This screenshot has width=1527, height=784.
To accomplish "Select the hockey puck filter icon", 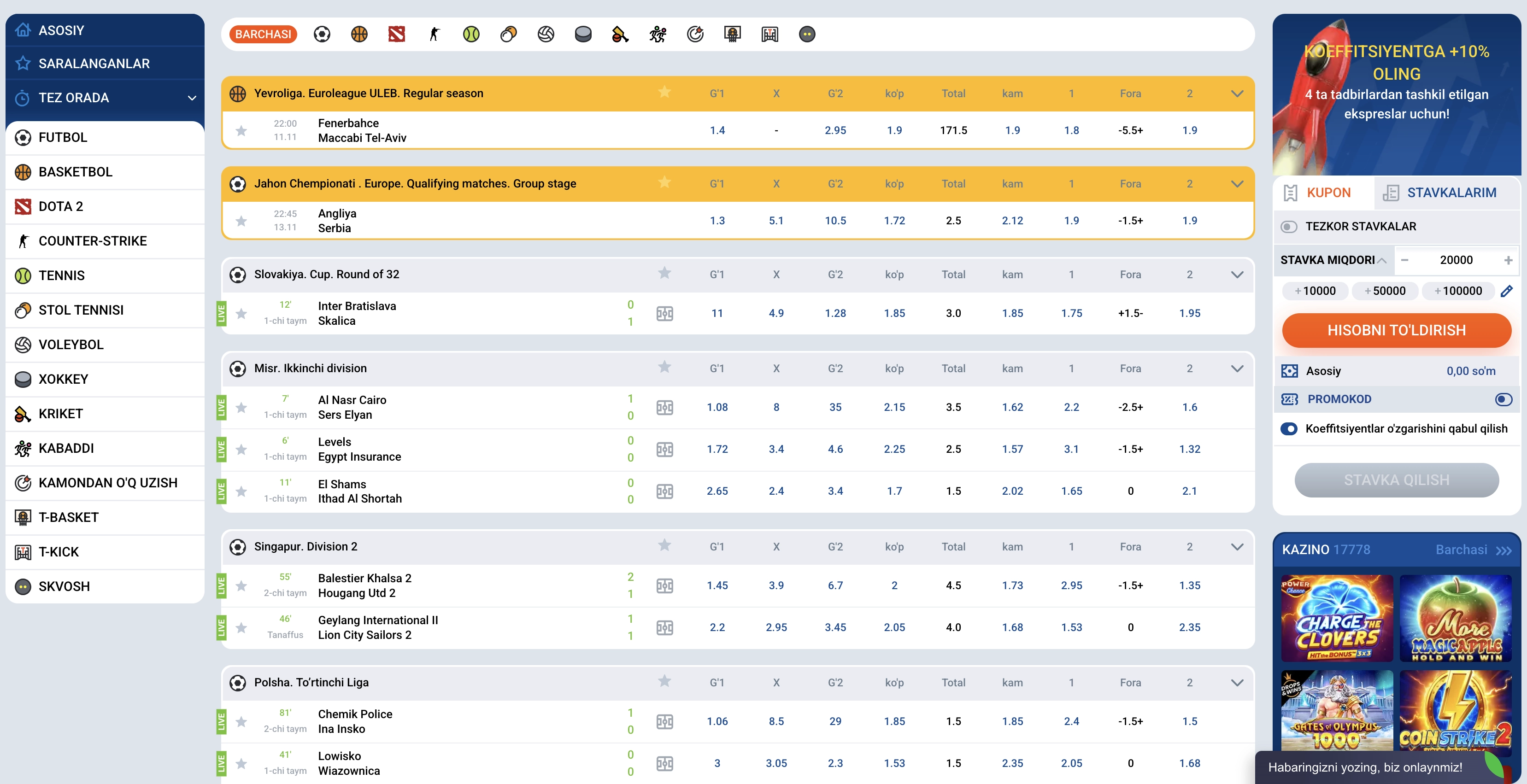I will pos(583,35).
